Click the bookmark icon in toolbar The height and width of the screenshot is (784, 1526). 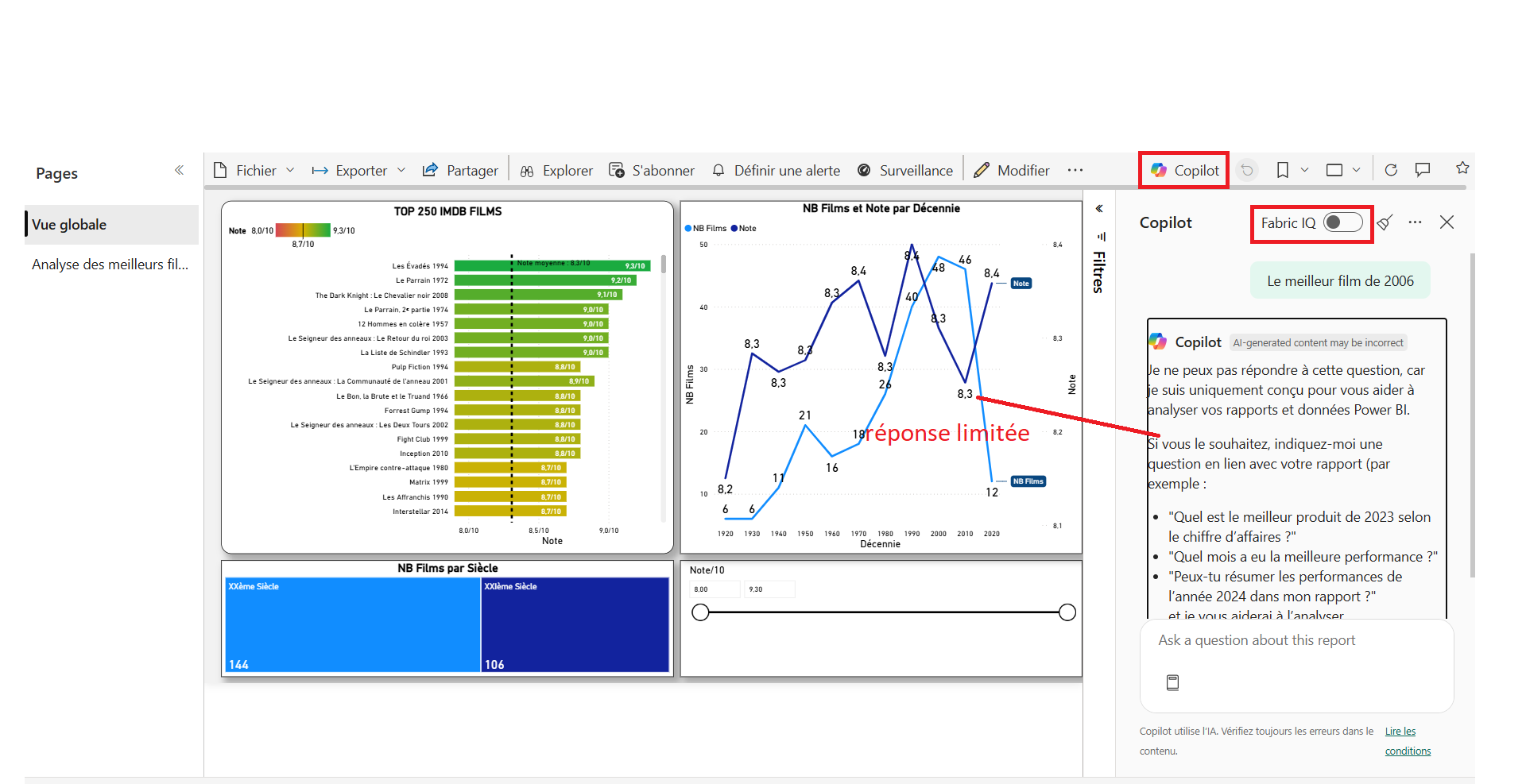coord(1282,170)
